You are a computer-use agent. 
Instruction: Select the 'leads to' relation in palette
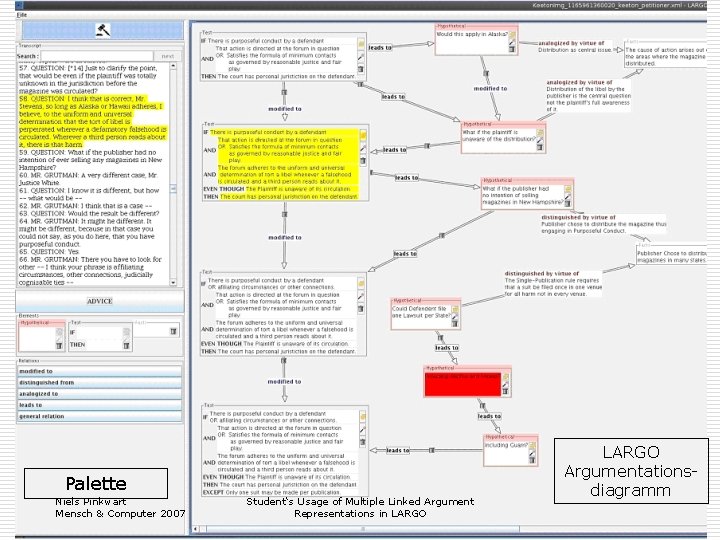tap(100, 405)
